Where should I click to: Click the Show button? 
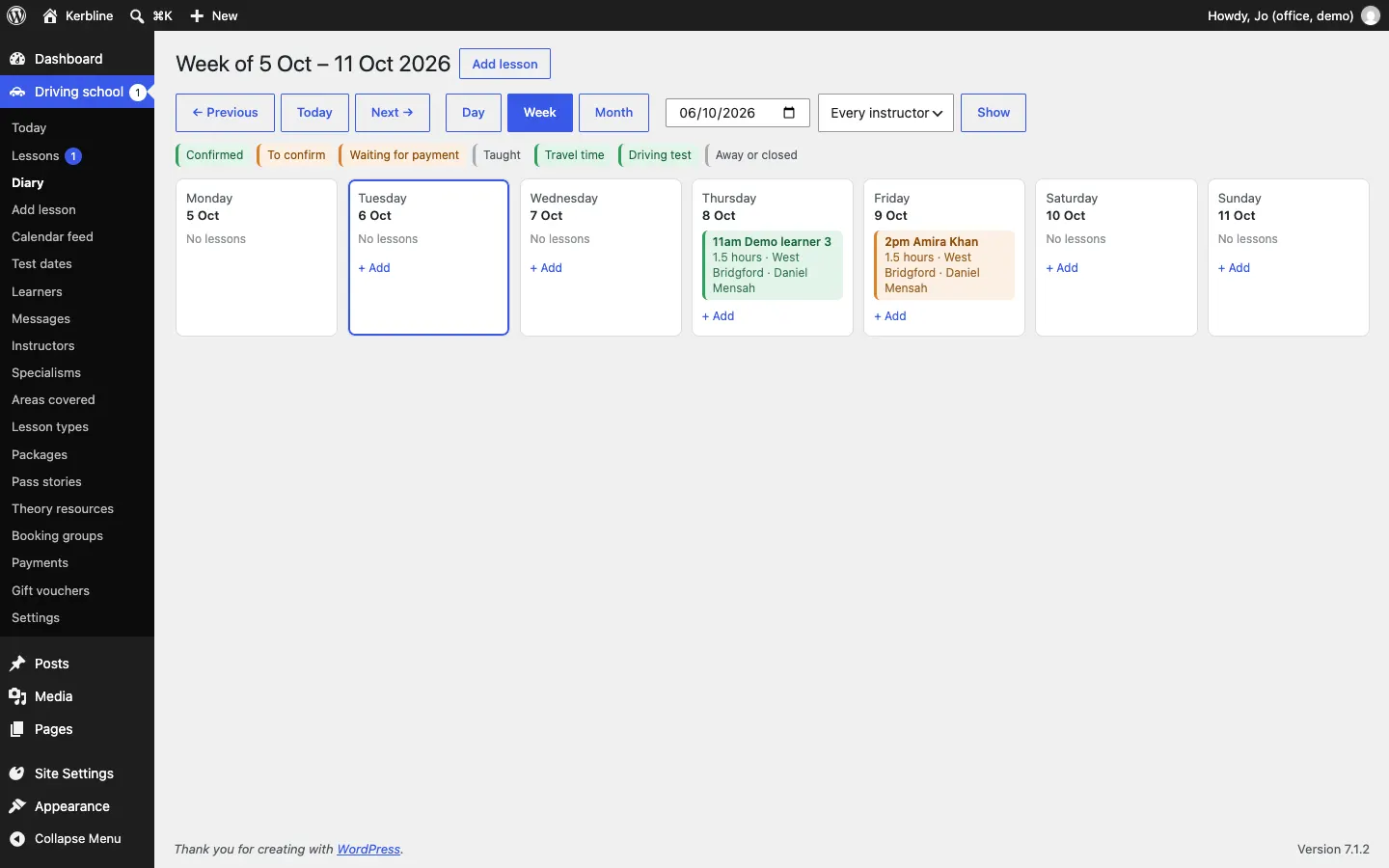pyautogui.click(x=994, y=113)
